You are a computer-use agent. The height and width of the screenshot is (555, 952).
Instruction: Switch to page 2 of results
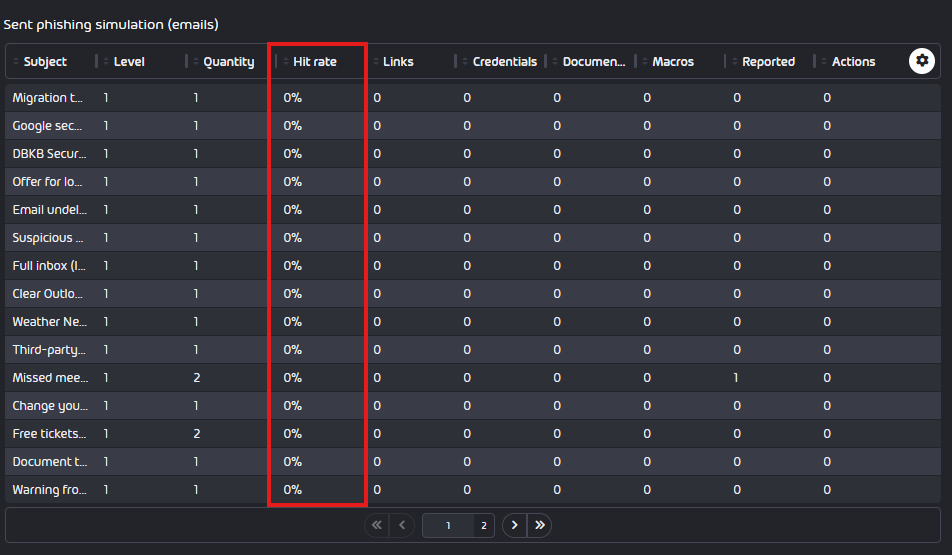(484, 525)
